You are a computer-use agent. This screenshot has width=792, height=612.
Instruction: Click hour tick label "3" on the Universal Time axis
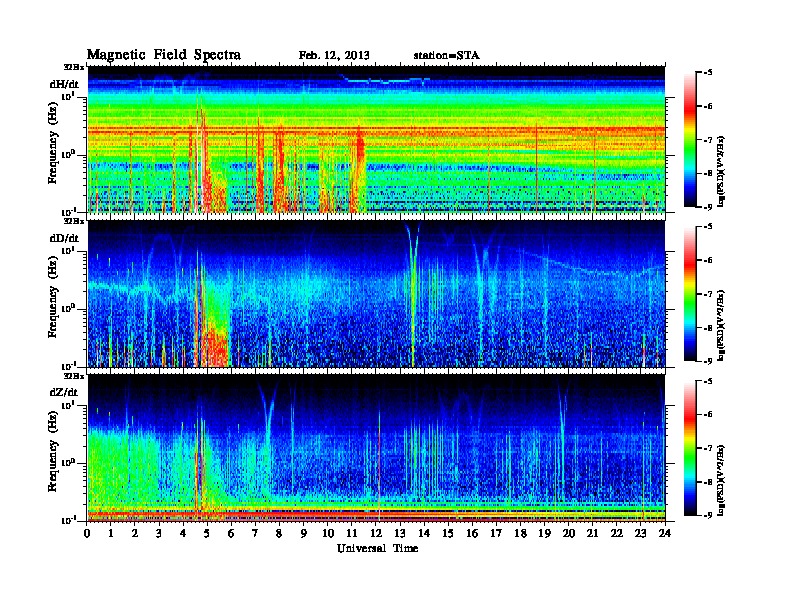pos(159,533)
